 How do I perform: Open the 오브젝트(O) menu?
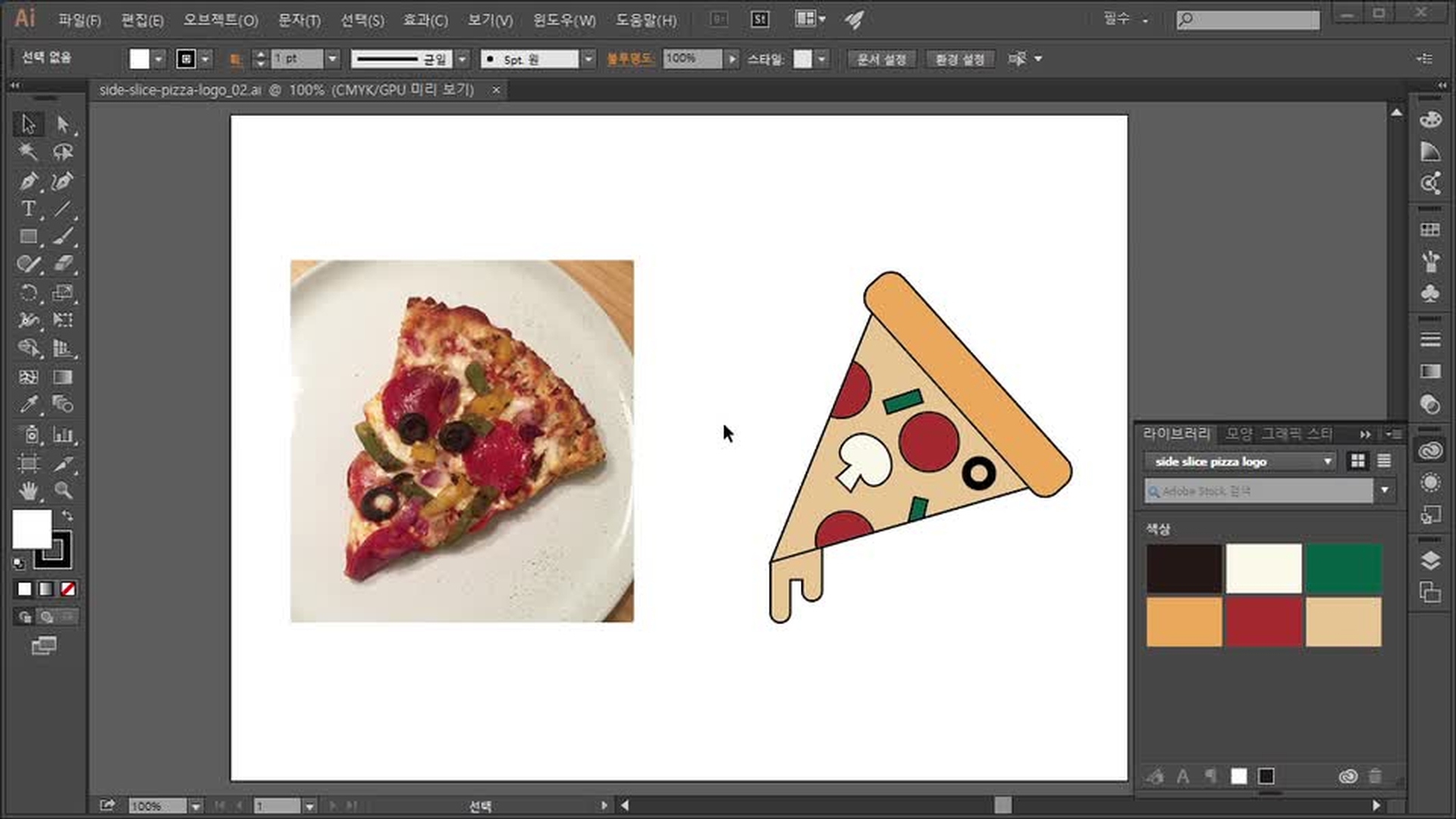point(220,20)
